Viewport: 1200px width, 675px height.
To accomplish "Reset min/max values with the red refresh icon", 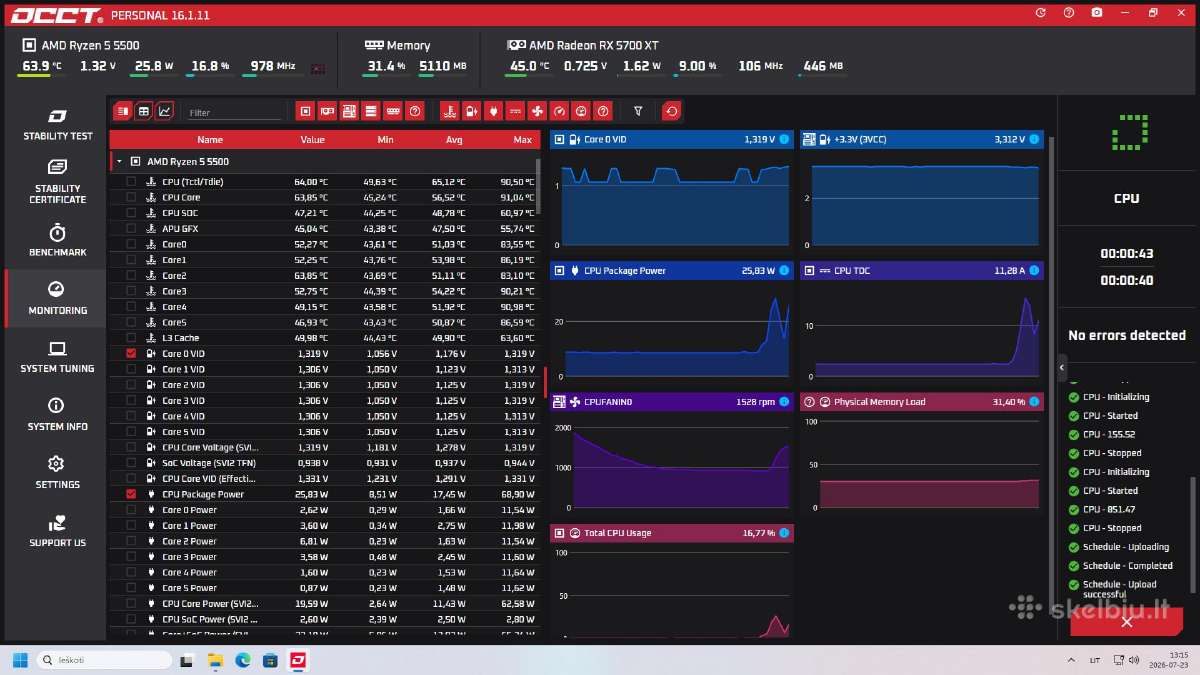I will (672, 111).
